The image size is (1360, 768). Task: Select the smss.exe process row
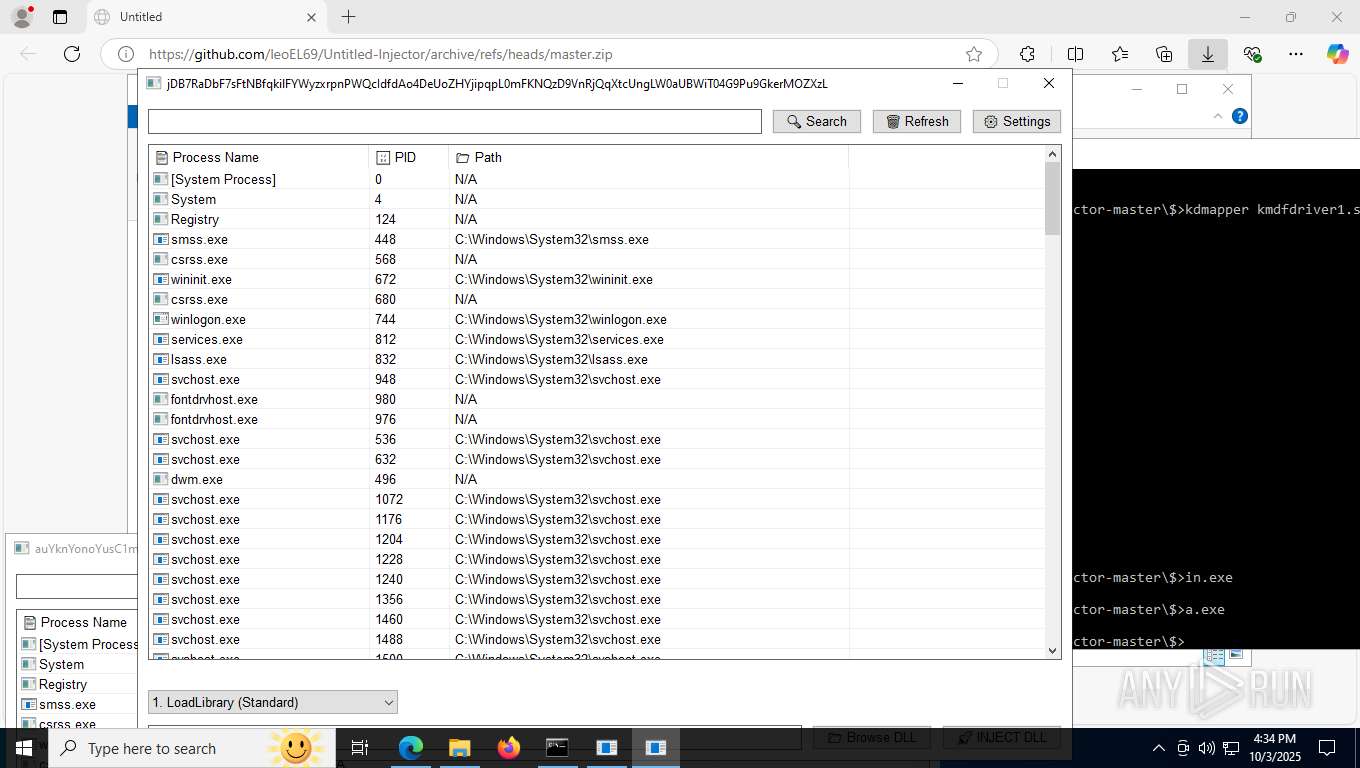596,239
